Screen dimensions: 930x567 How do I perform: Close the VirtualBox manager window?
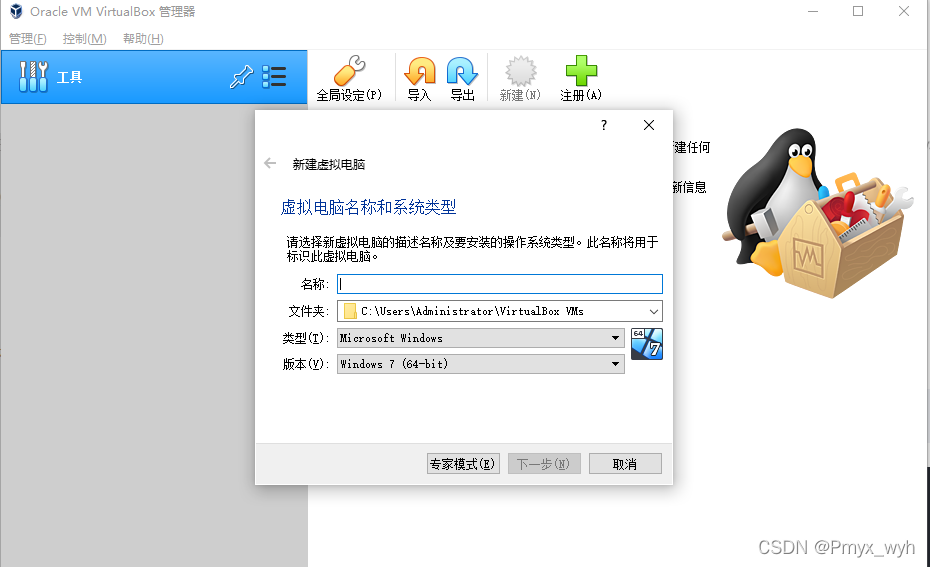(903, 11)
